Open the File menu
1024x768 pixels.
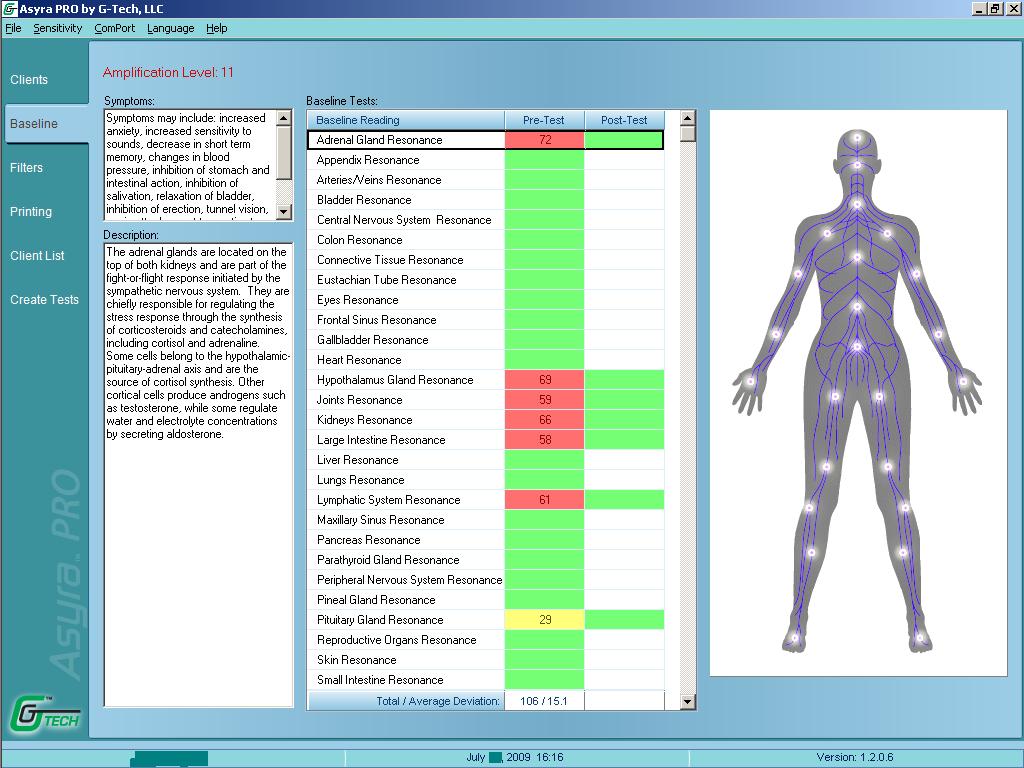[13, 28]
